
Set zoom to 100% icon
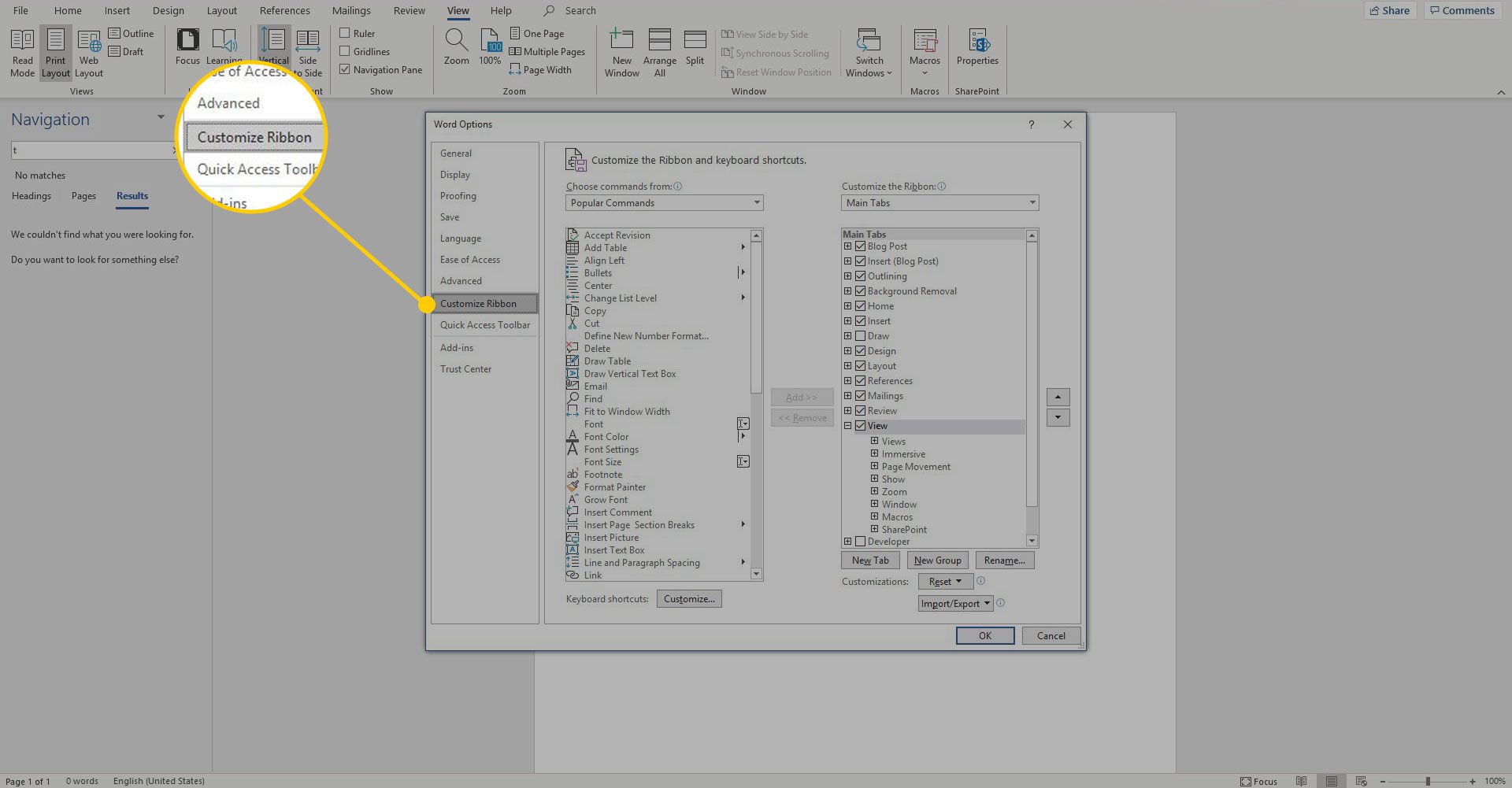[490, 47]
